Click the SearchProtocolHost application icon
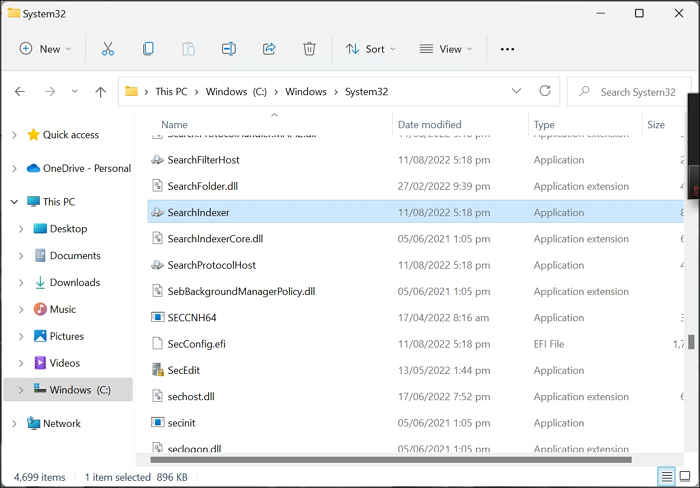 coord(157,265)
